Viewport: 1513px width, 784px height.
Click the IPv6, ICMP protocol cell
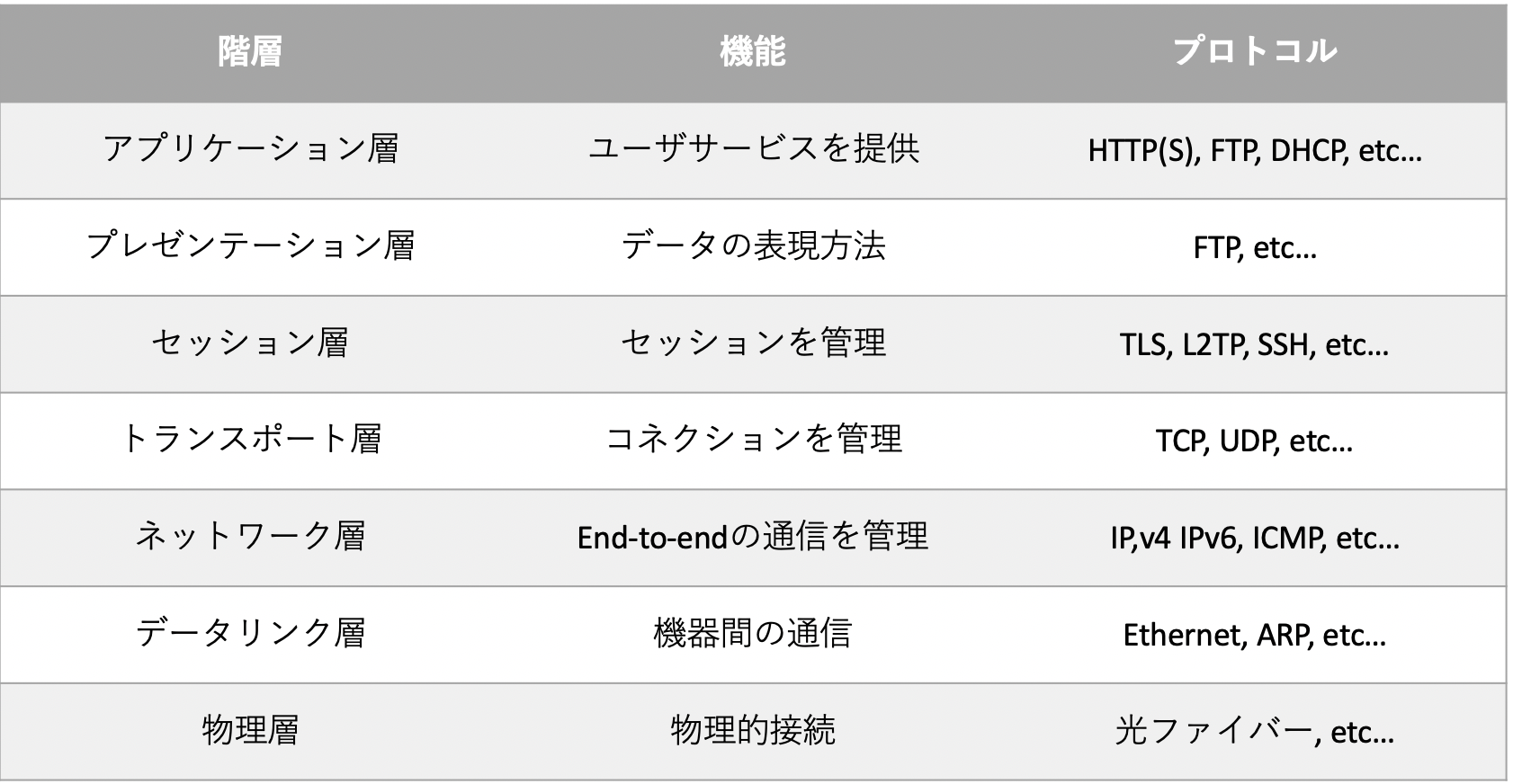(x=1255, y=538)
